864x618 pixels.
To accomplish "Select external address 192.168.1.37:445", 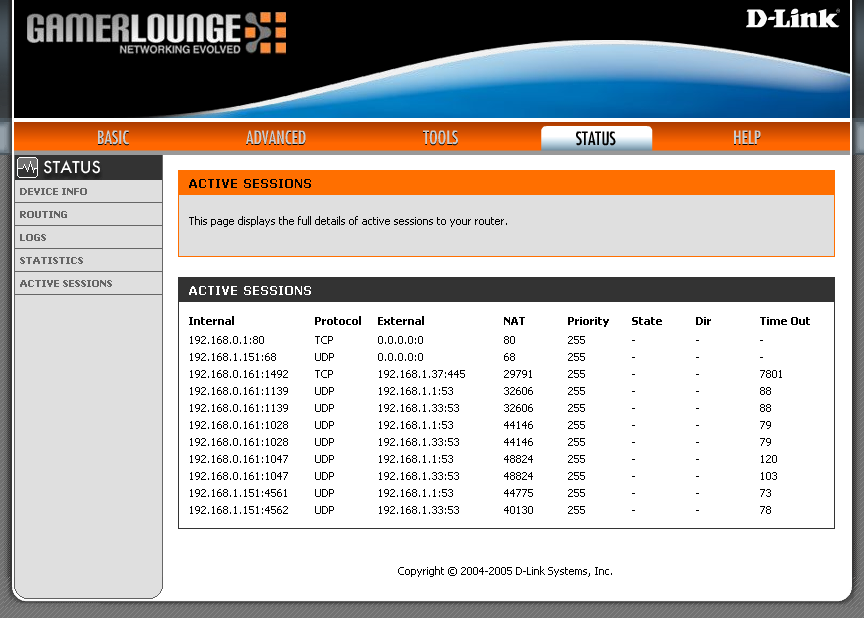I will click(421, 375).
